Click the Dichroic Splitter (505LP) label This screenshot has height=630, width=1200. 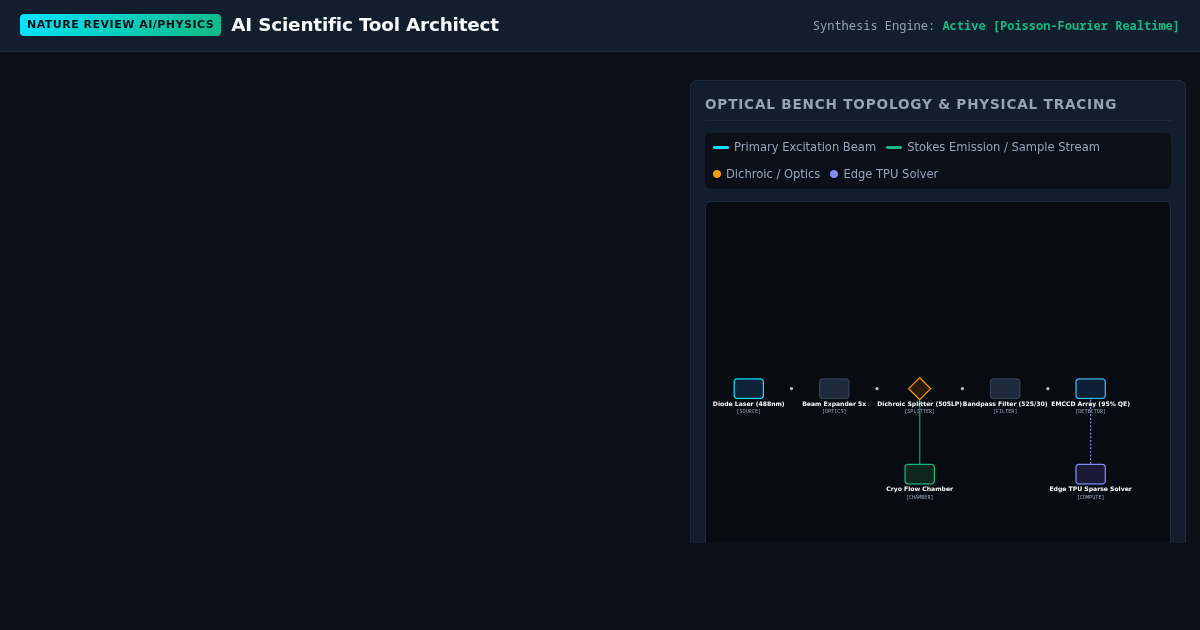(920, 404)
